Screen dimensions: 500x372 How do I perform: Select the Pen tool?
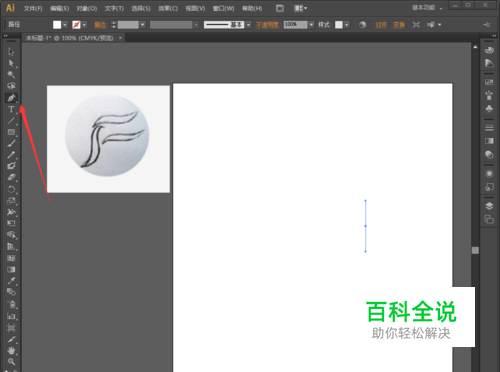pyautogui.click(x=11, y=98)
